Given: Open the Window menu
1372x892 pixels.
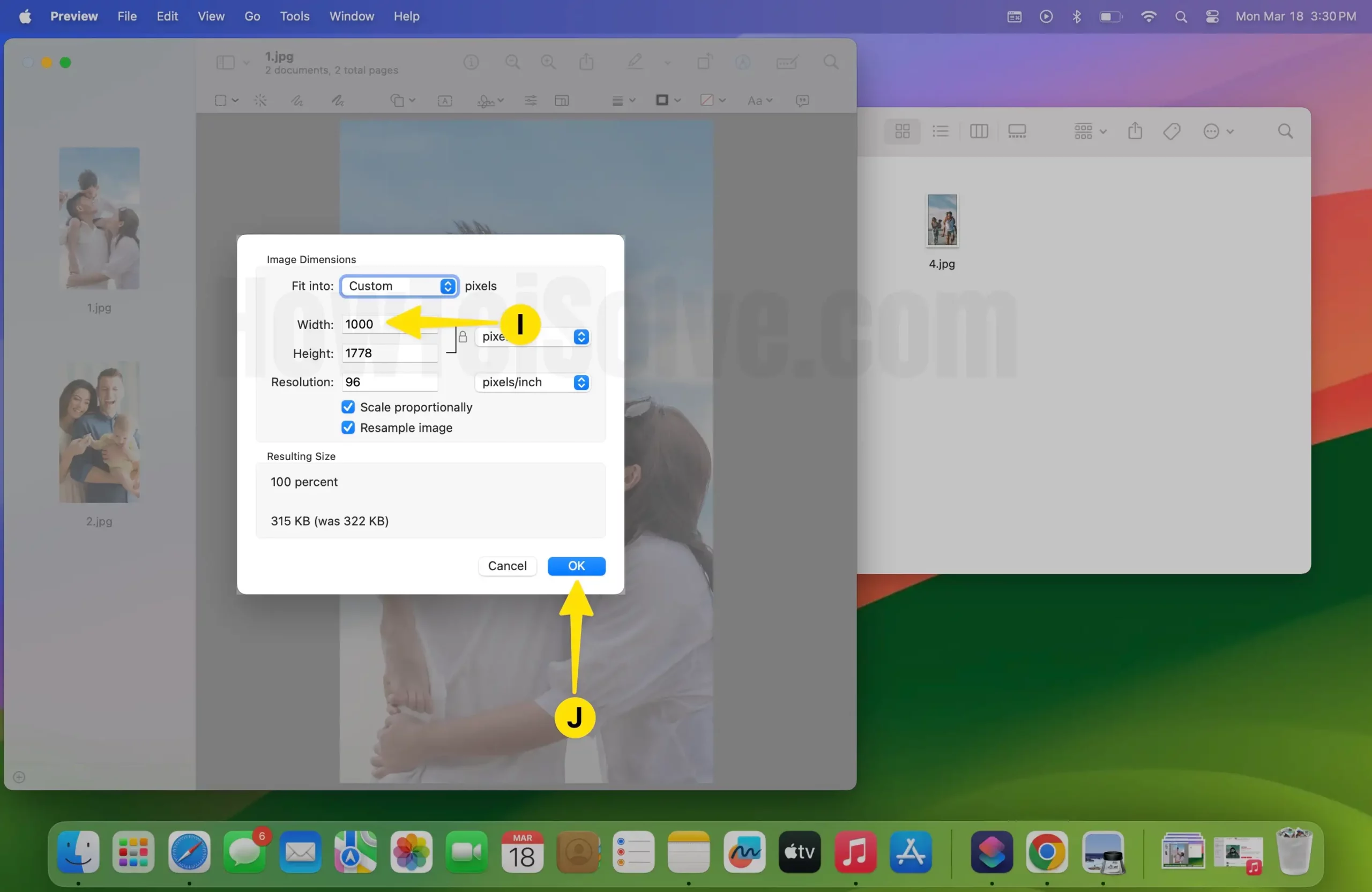Looking at the screenshot, I should coord(352,16).
